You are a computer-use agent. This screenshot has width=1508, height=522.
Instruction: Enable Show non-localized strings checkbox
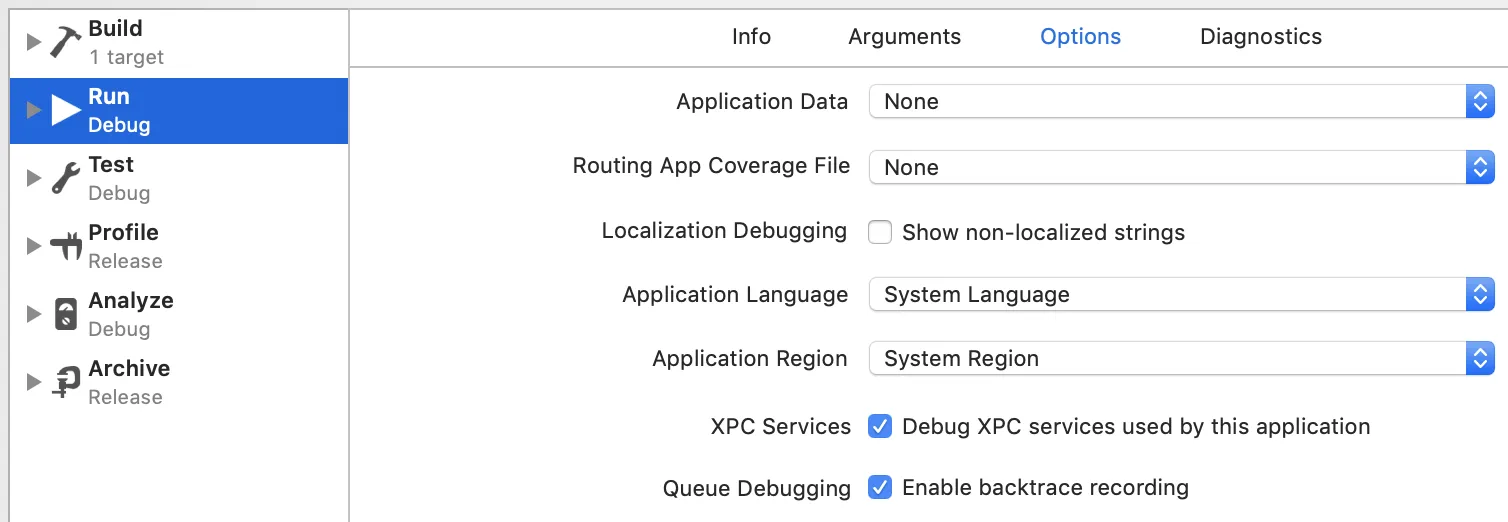[880, 233]
